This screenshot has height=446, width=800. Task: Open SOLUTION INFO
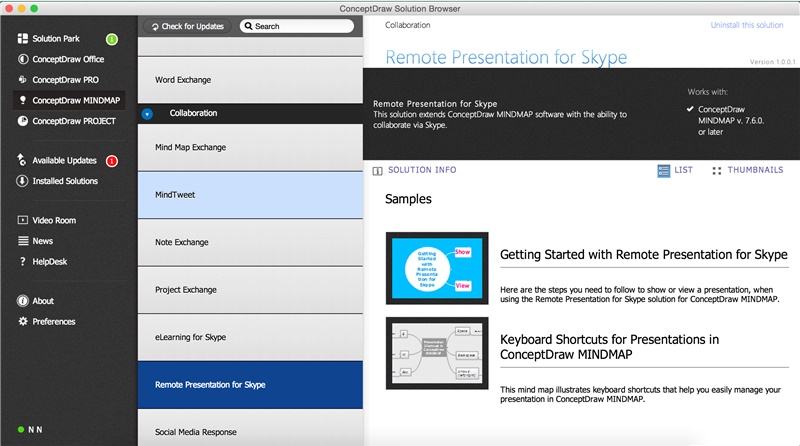pos(422,170)
